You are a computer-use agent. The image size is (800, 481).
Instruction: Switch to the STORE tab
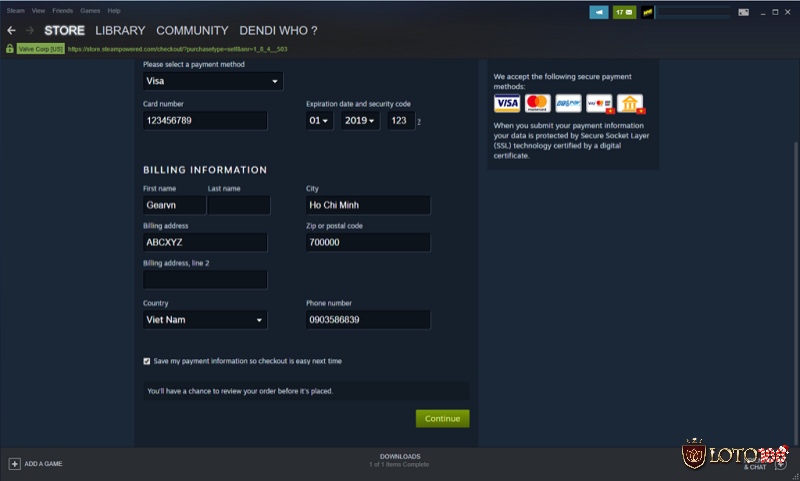64,31
